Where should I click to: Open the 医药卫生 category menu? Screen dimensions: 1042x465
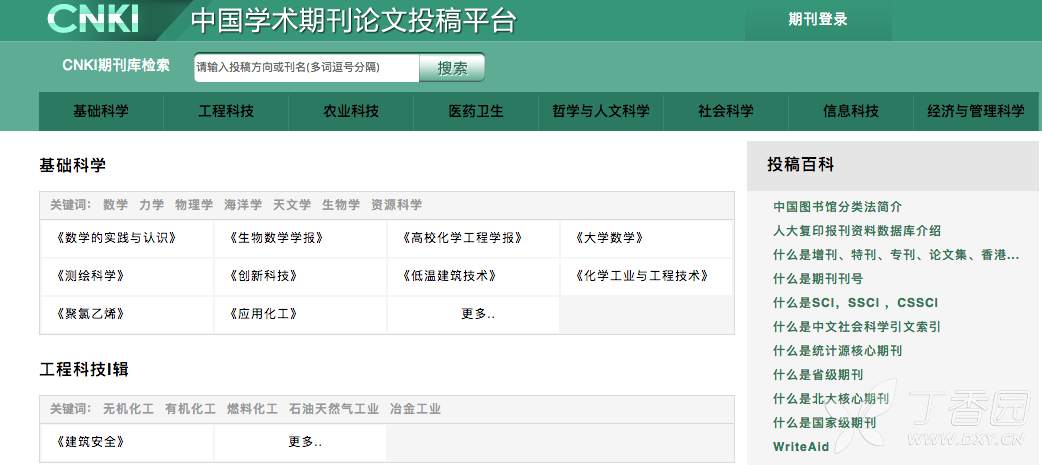pyautogui.click(x=476, y=112)
